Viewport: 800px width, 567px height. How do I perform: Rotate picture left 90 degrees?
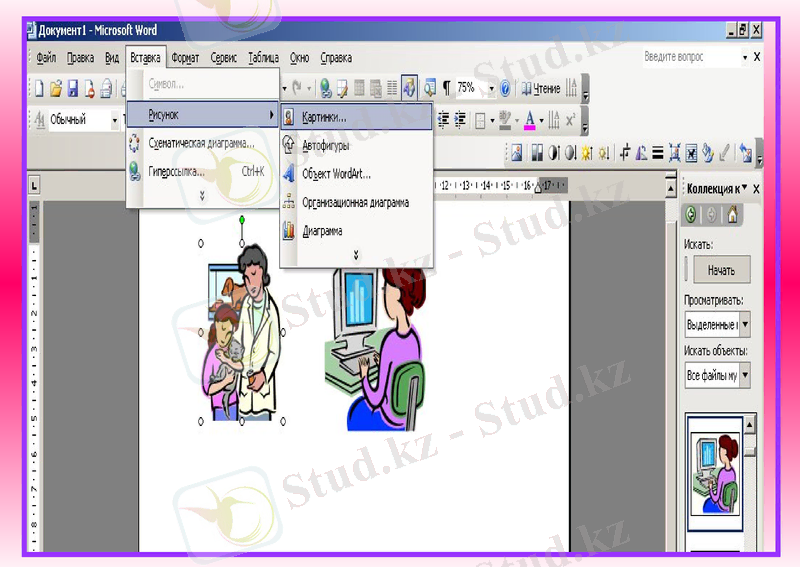pos(641,153)
